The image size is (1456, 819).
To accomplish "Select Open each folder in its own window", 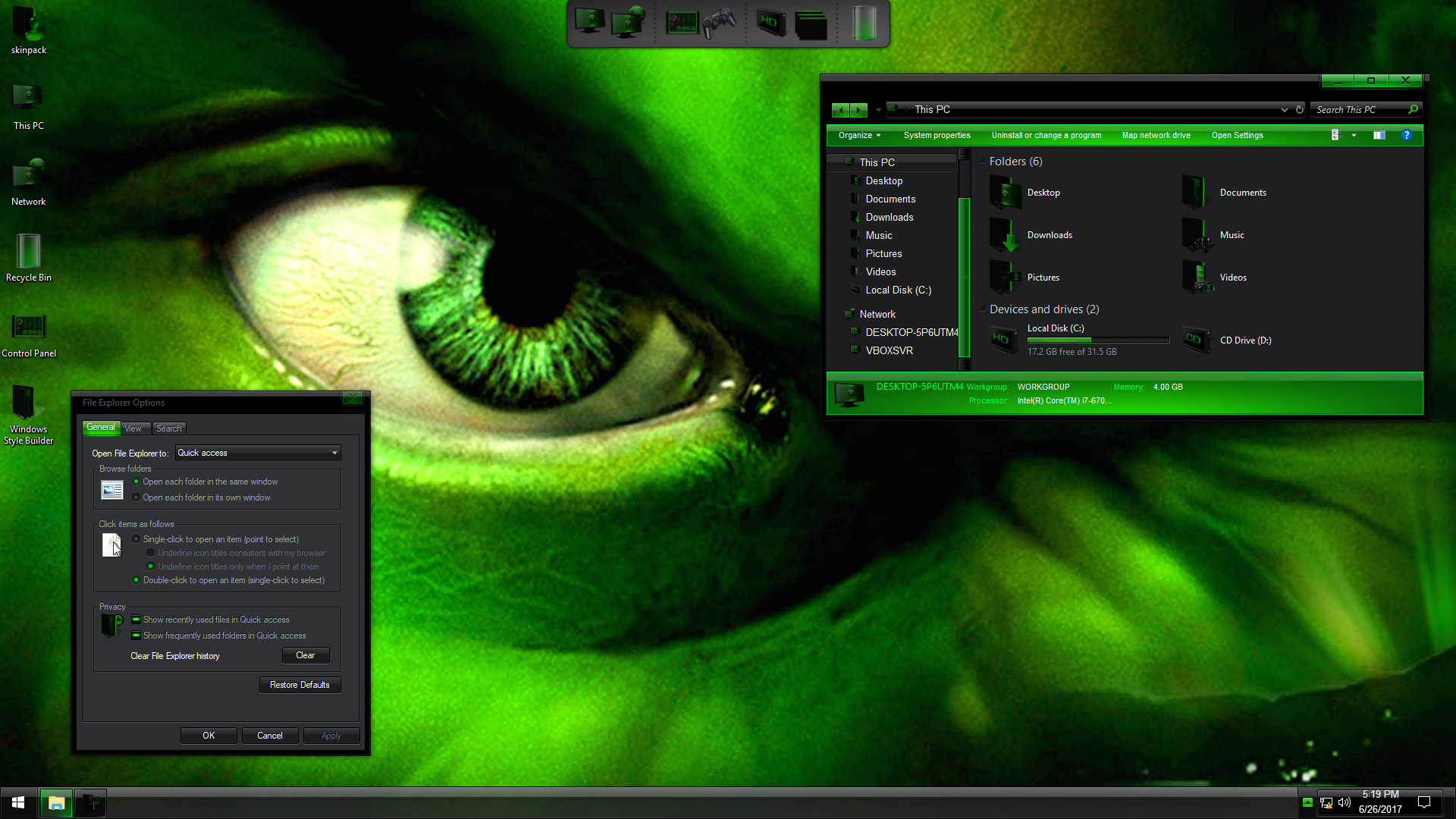I will pos(136,497).
